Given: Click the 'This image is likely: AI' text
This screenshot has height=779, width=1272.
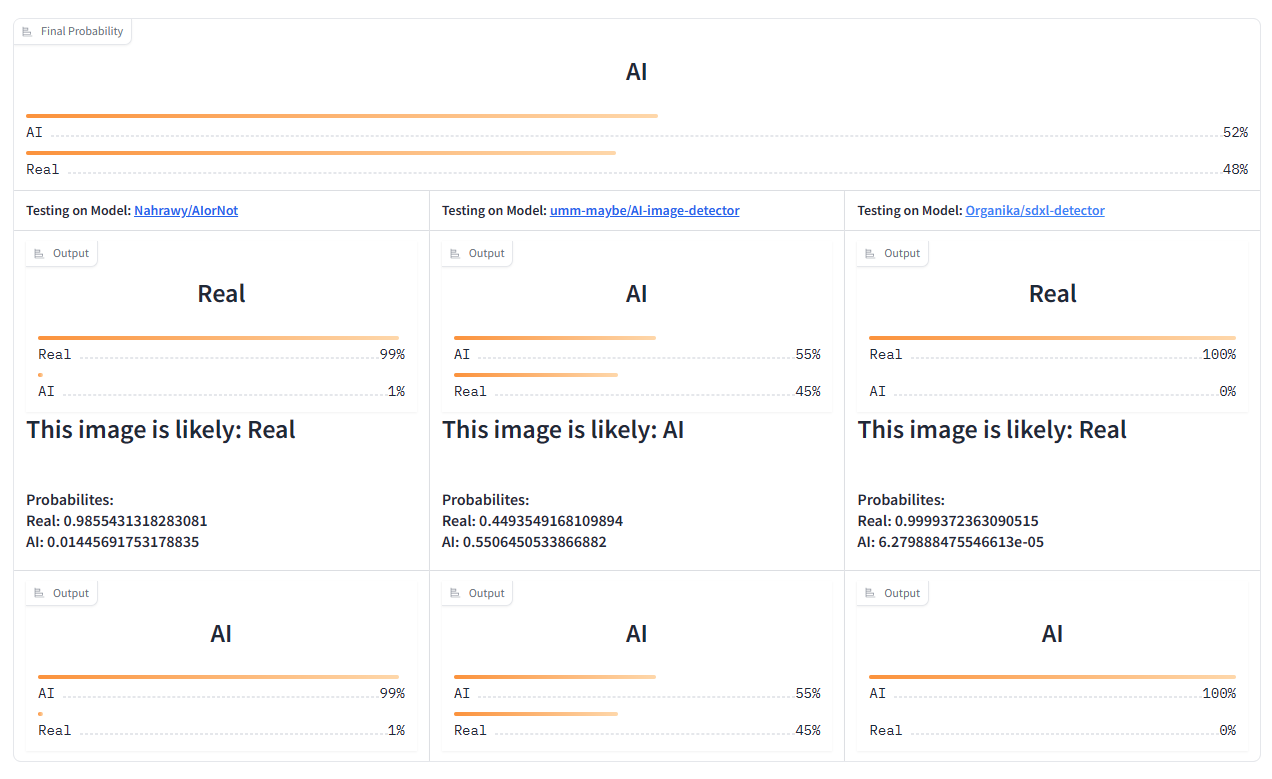Looking at the screenshot, I should (x=563, y=430).
